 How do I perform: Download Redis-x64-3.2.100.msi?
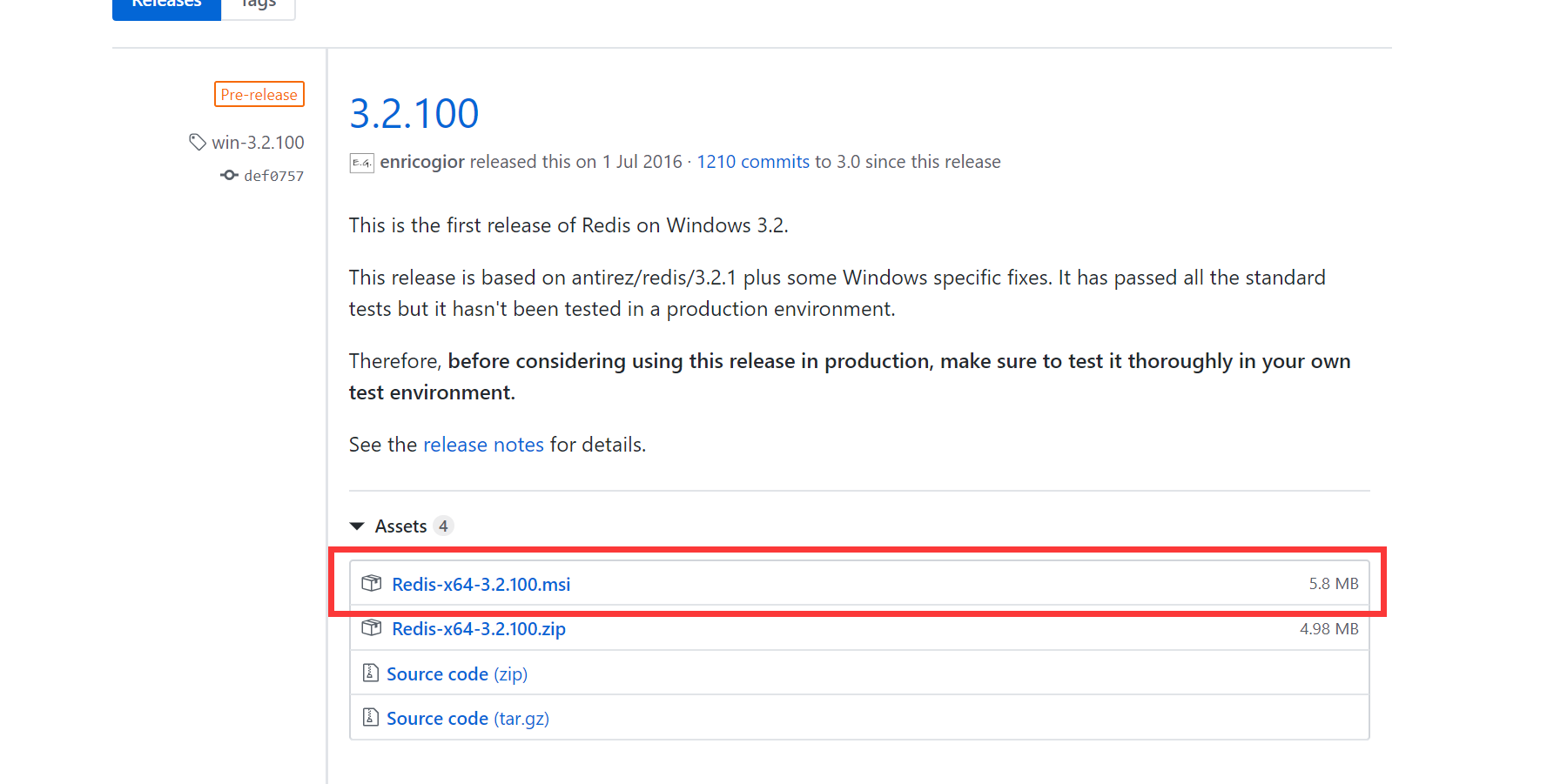coord(481,584)
